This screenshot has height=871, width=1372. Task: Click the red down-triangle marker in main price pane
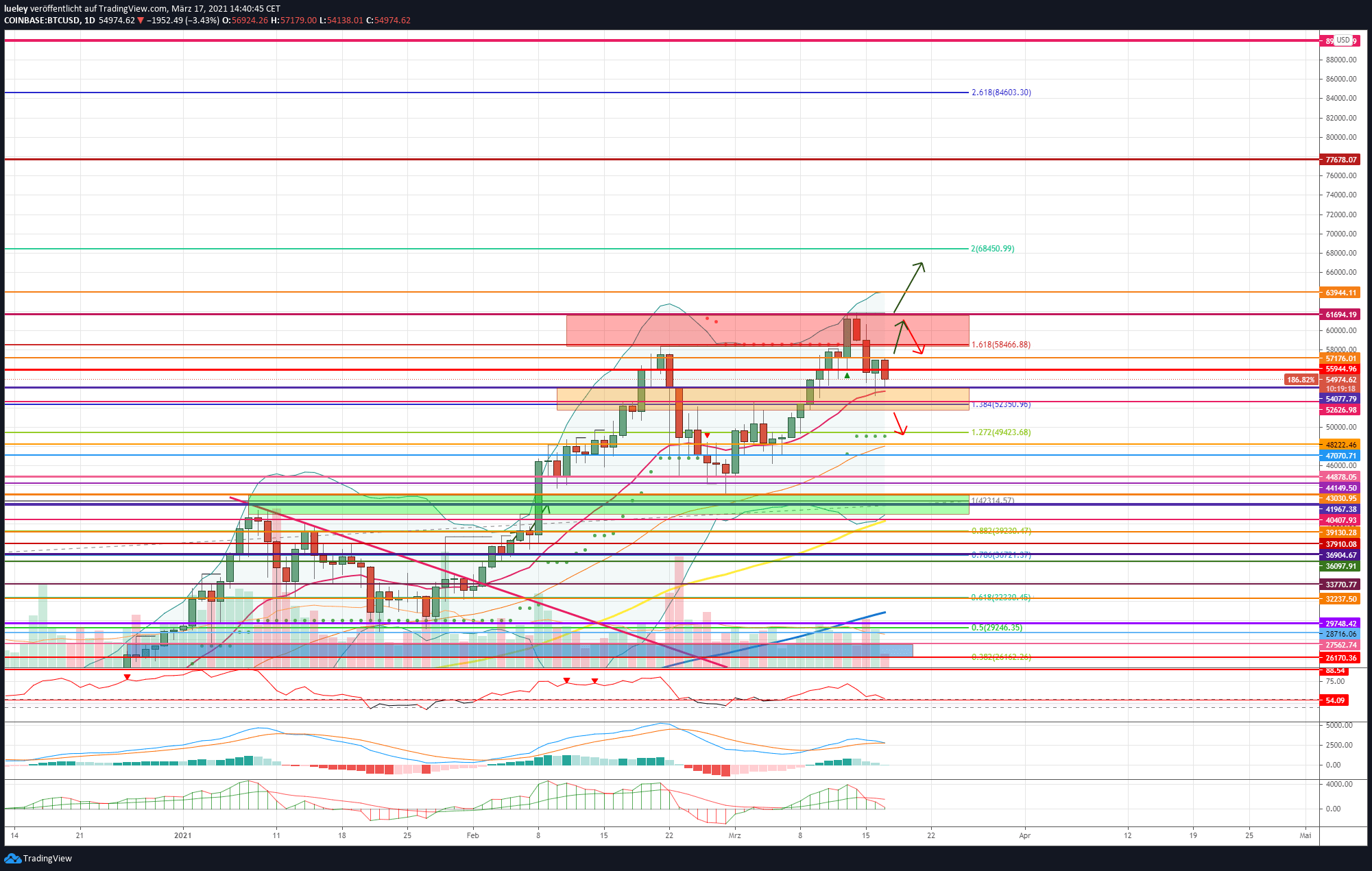707,435
